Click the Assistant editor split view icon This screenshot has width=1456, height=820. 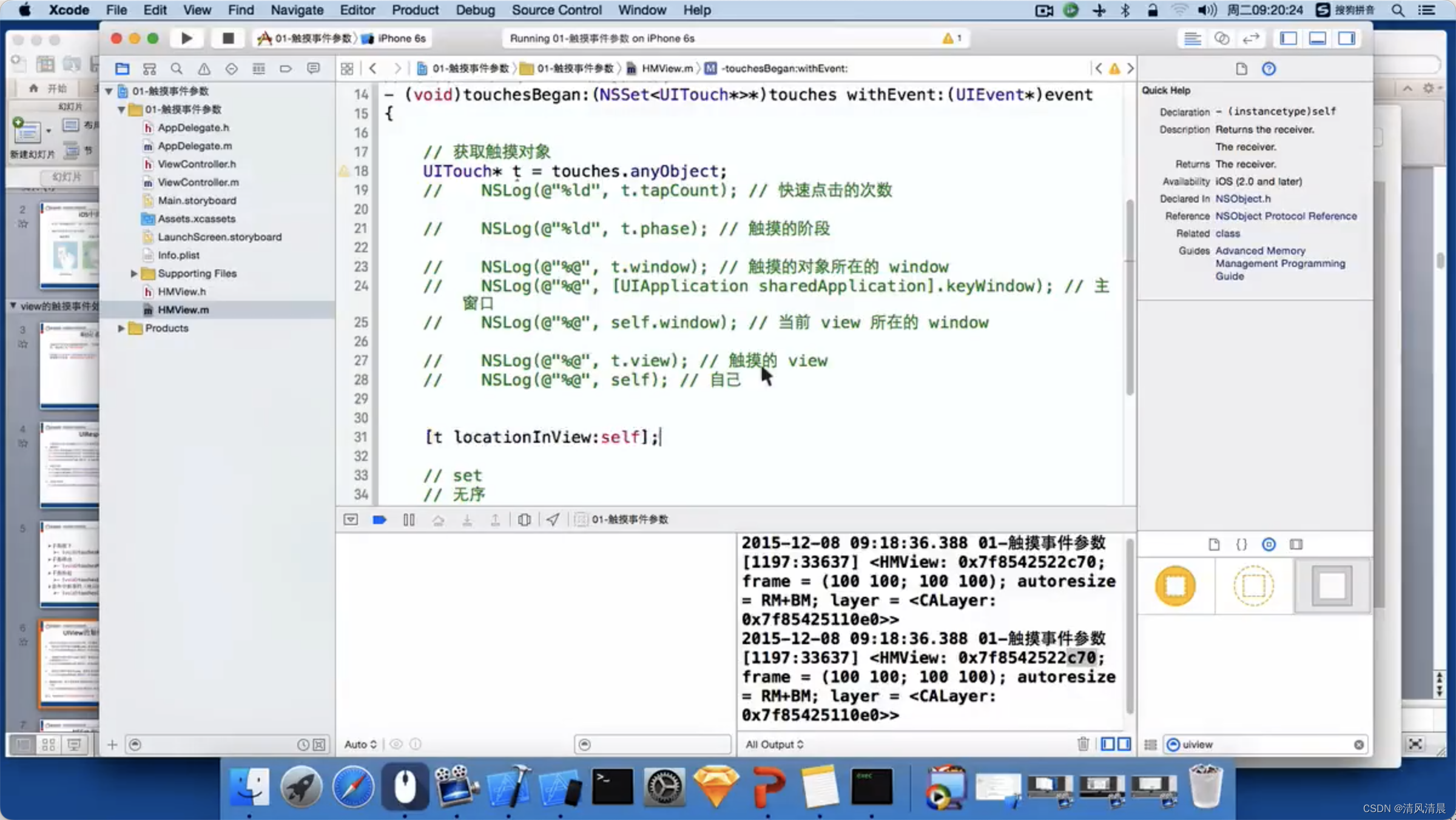pyautogui.click(x=1219, y=38)
